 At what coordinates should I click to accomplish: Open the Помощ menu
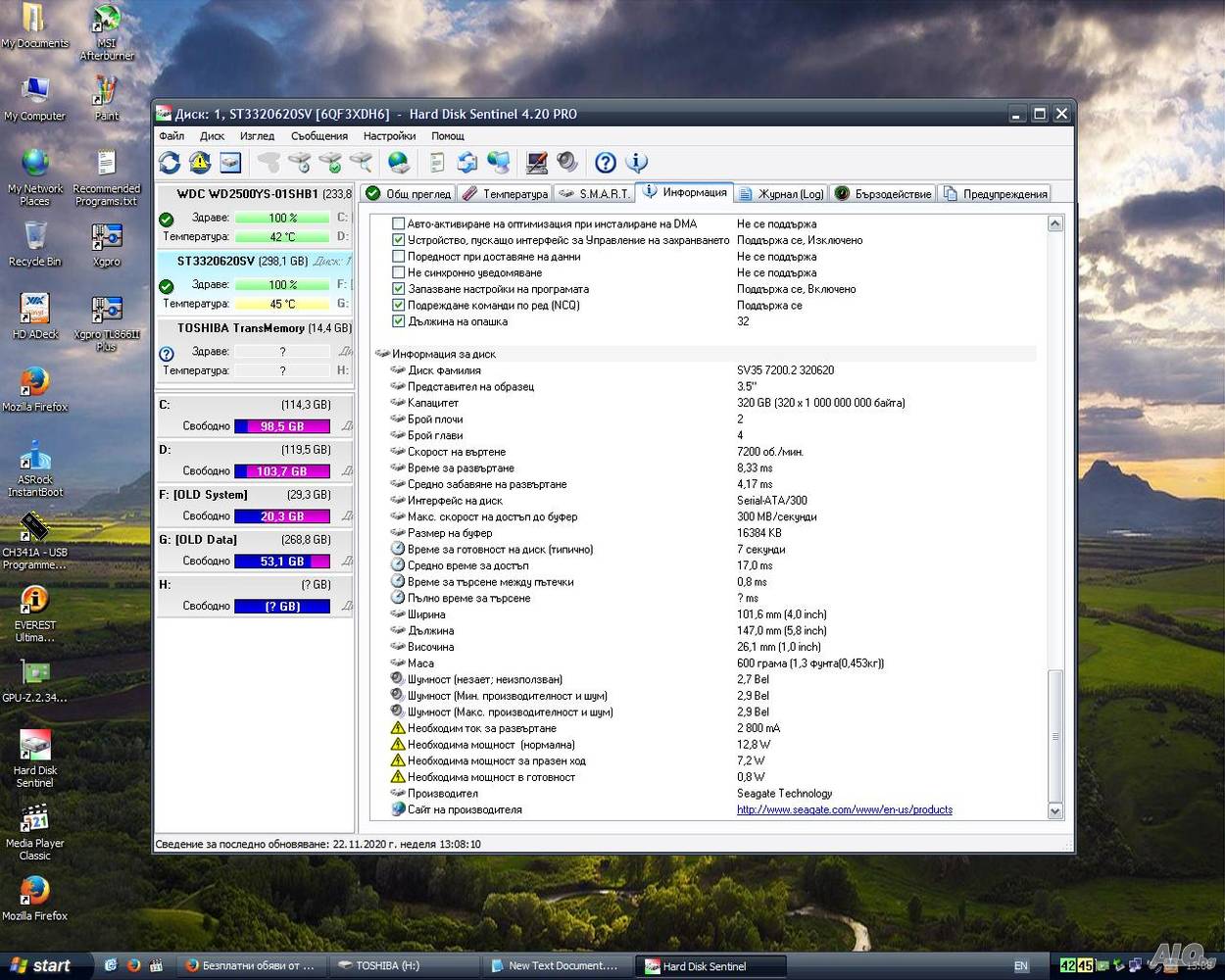click(x=448, y=136)
